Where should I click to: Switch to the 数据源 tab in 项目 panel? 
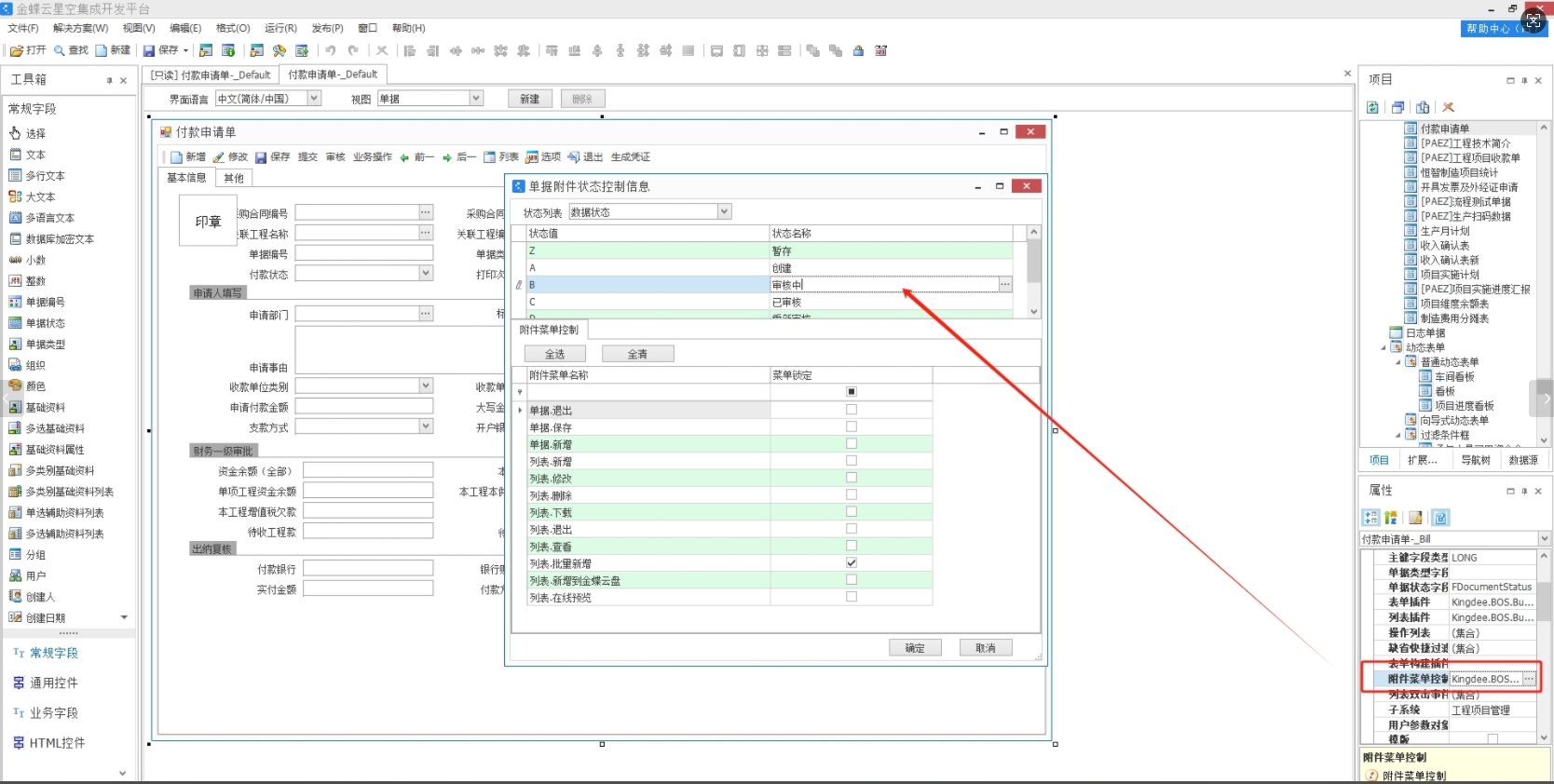1523,460
